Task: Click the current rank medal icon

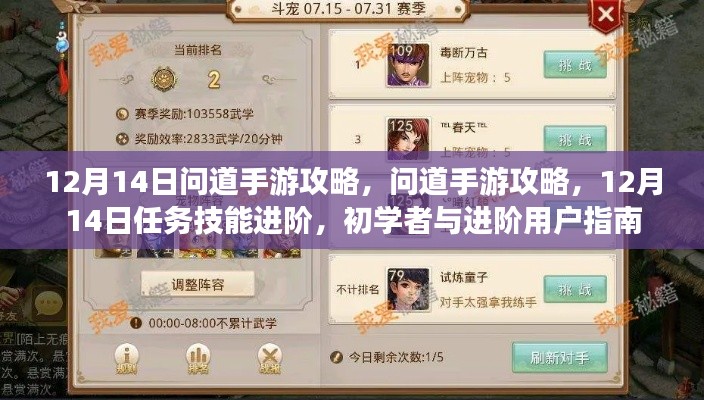Action: (x=164, y=79)
